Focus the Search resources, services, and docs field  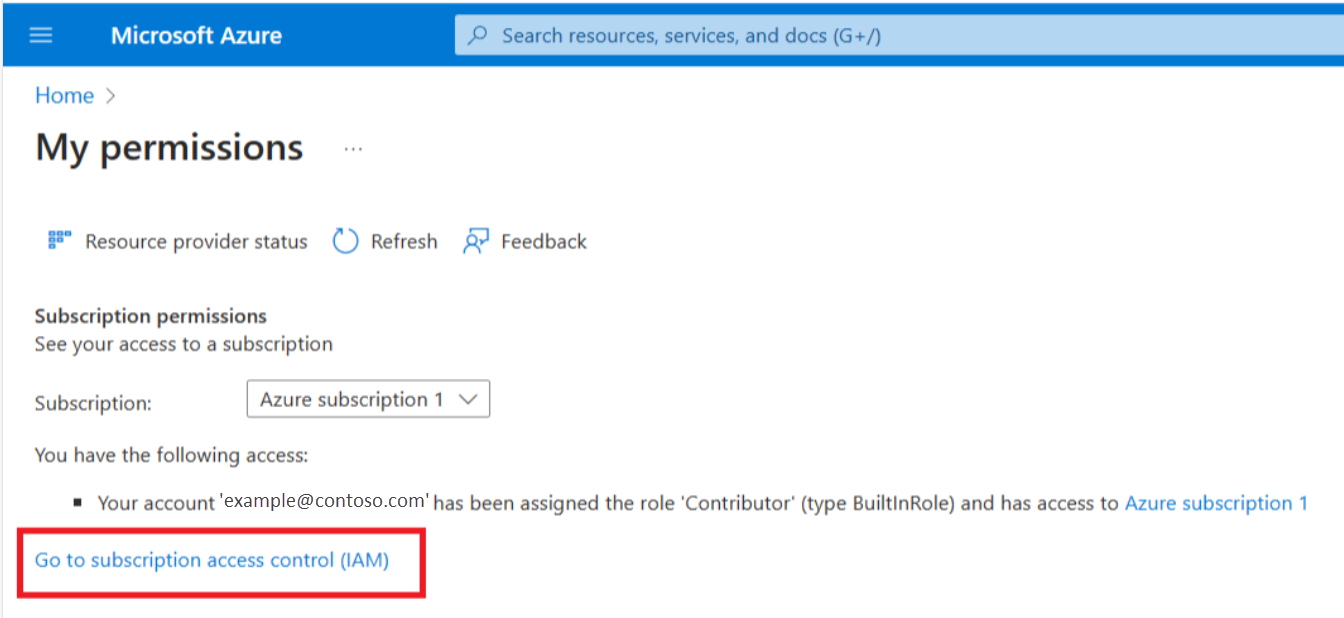(x=899, y=36)
